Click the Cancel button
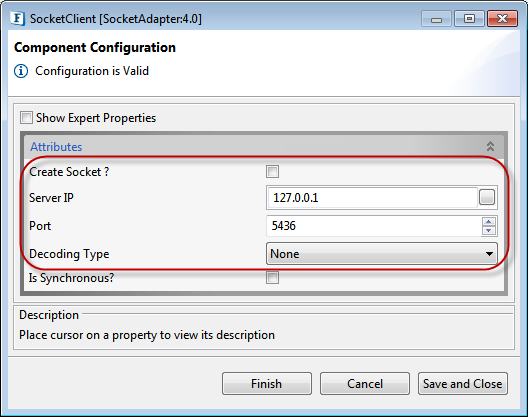 click(365, 384)
